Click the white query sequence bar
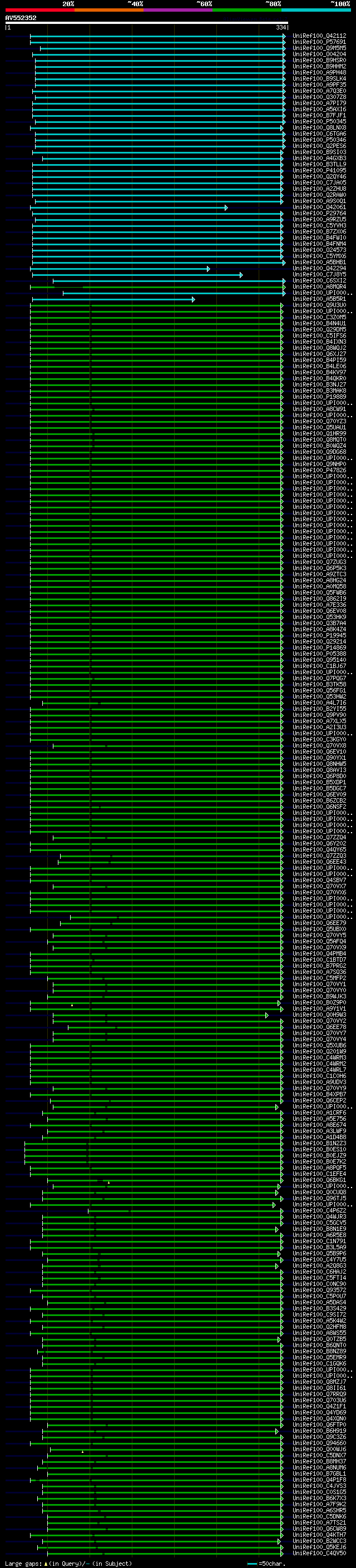The width and height of the screenshot is (356, 1568). (x=147, y=22)
